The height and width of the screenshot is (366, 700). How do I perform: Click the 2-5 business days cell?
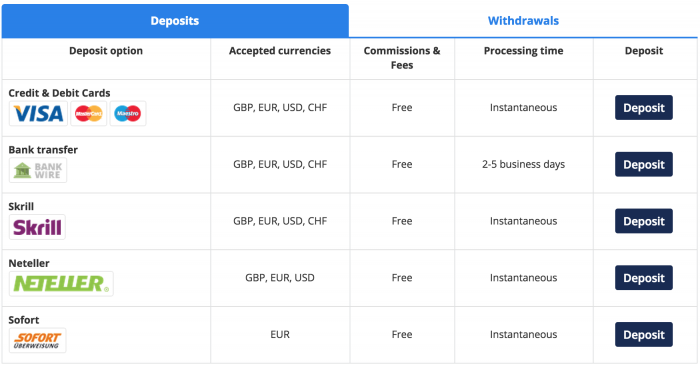point(524,164)
